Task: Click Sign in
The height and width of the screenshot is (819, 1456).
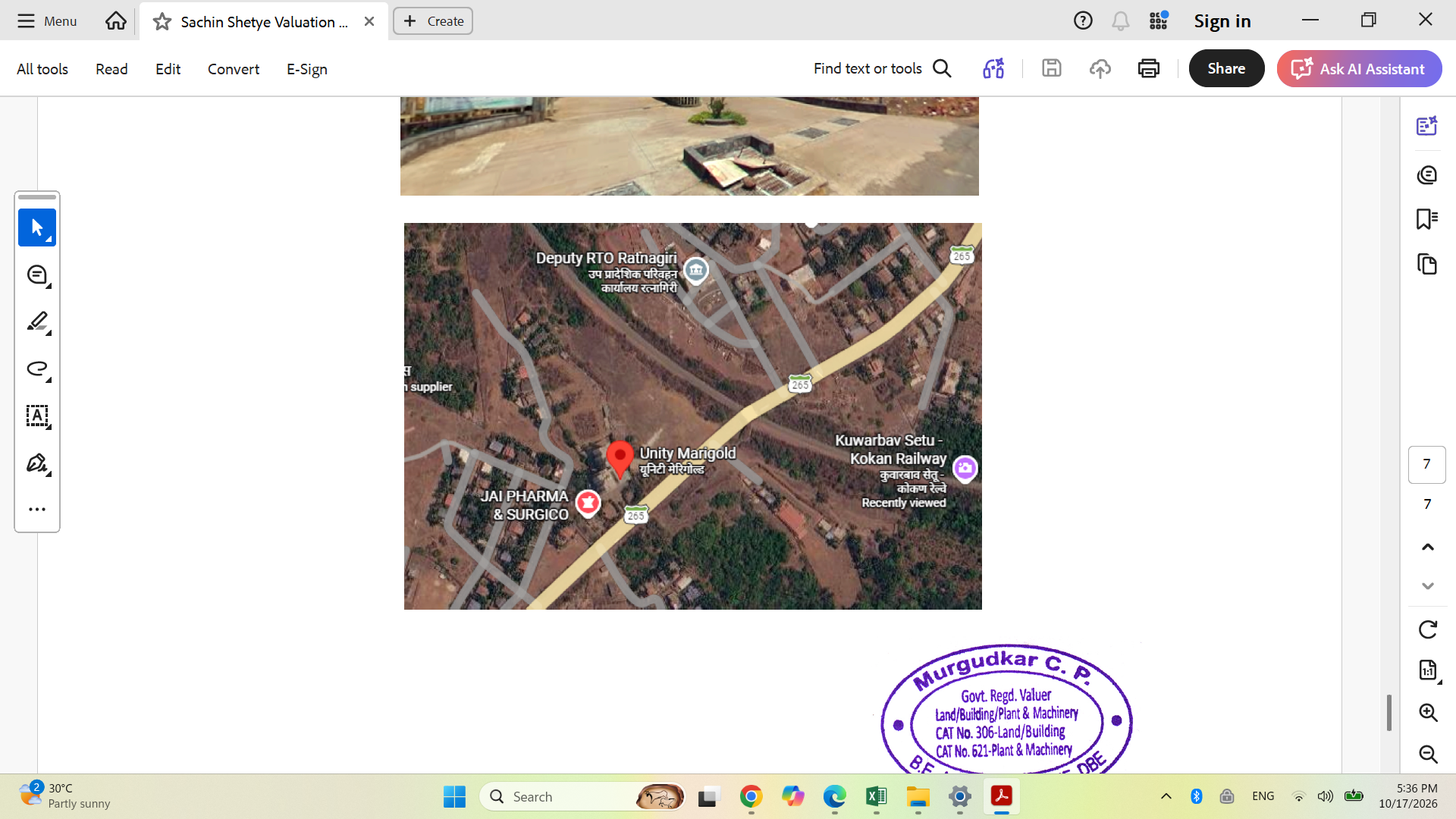Action: (1222, 21)
